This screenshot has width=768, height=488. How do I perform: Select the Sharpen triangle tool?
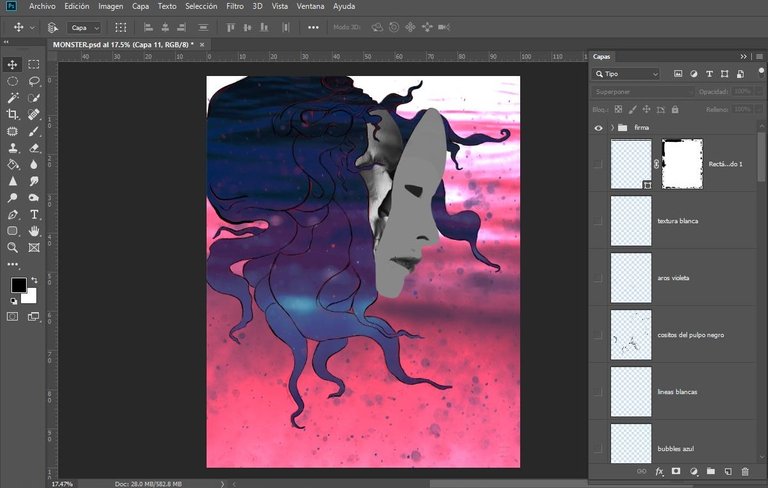(x=12, y=181)
